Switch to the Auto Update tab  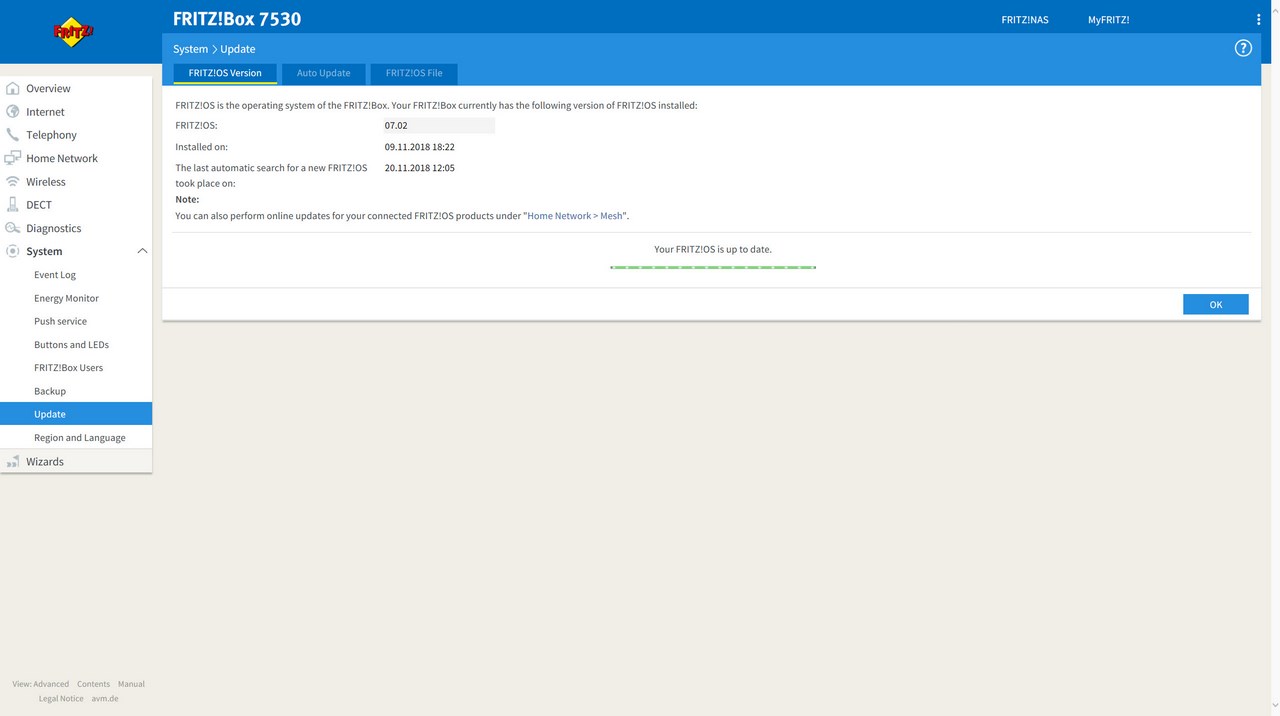point(323,73)
